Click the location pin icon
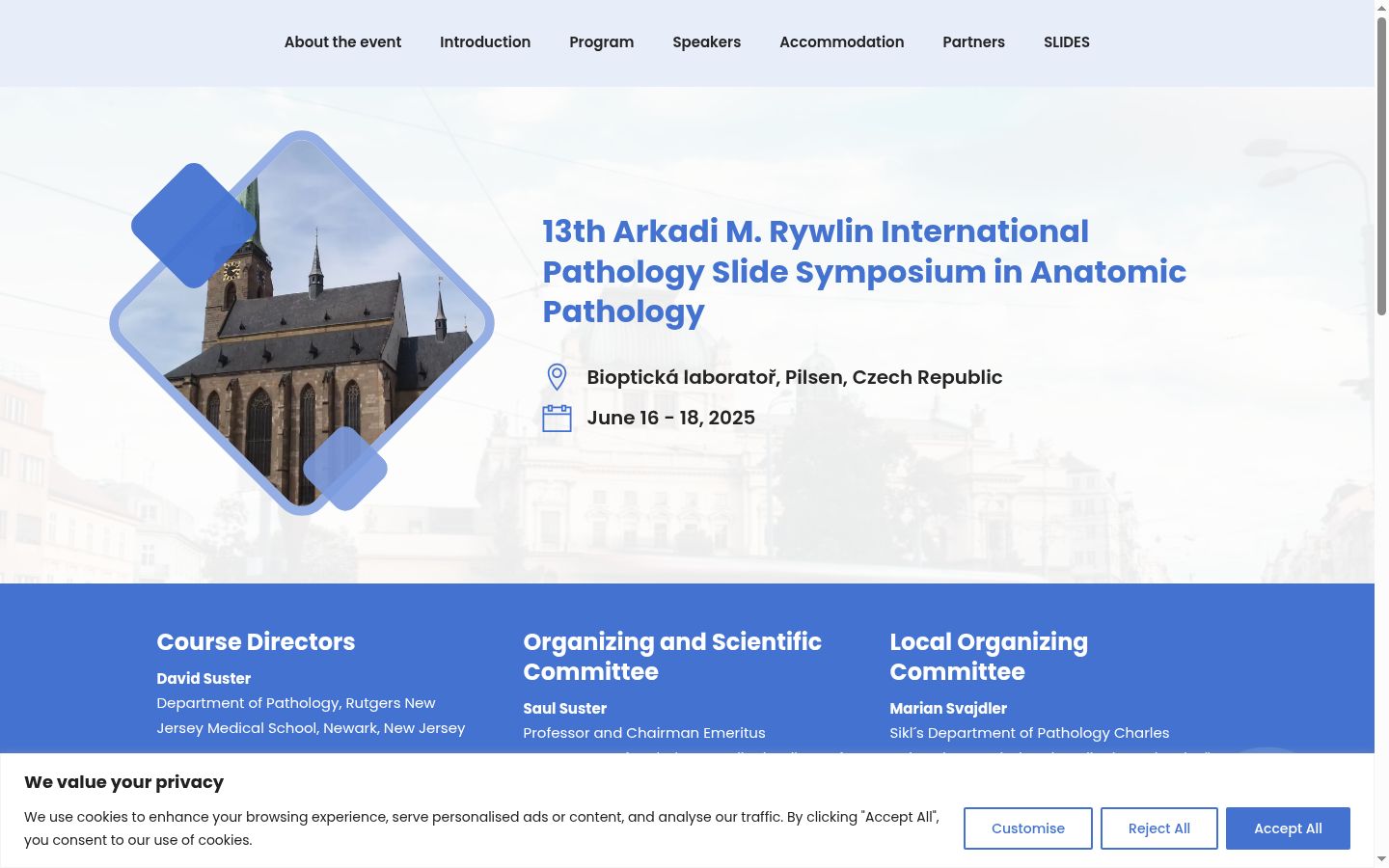The height and width of the screenshot is (868, 1389). 557,377
